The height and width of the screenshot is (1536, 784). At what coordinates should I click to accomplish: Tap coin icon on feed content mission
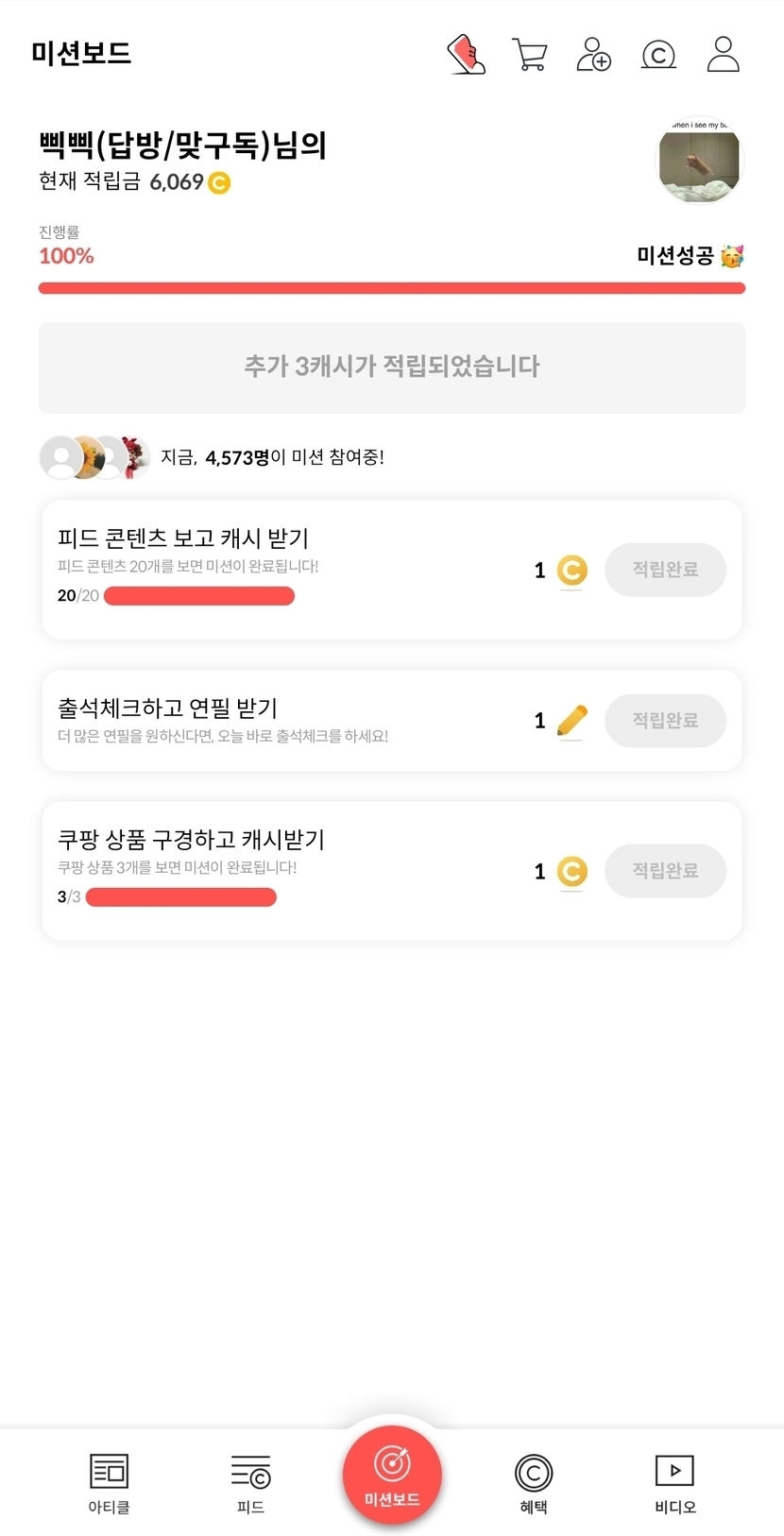coord(571,570)
